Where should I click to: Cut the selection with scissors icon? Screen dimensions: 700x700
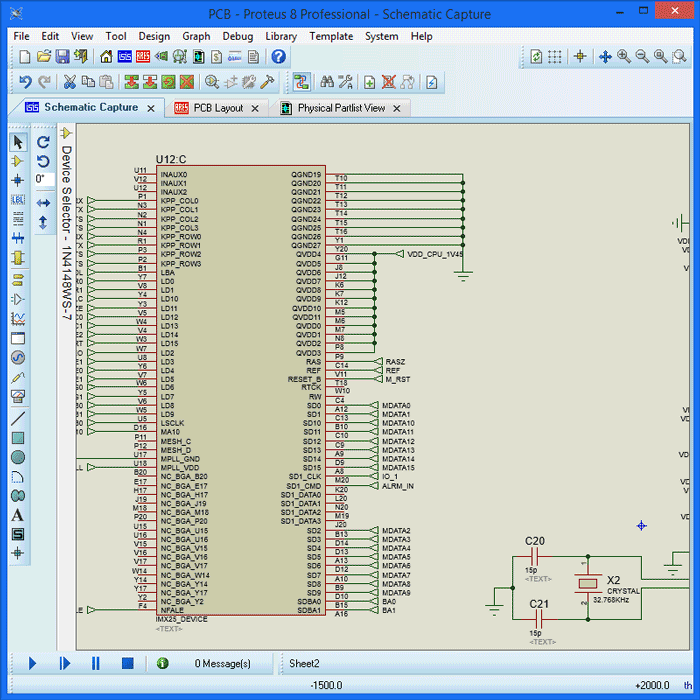click(x=69, y=82)
